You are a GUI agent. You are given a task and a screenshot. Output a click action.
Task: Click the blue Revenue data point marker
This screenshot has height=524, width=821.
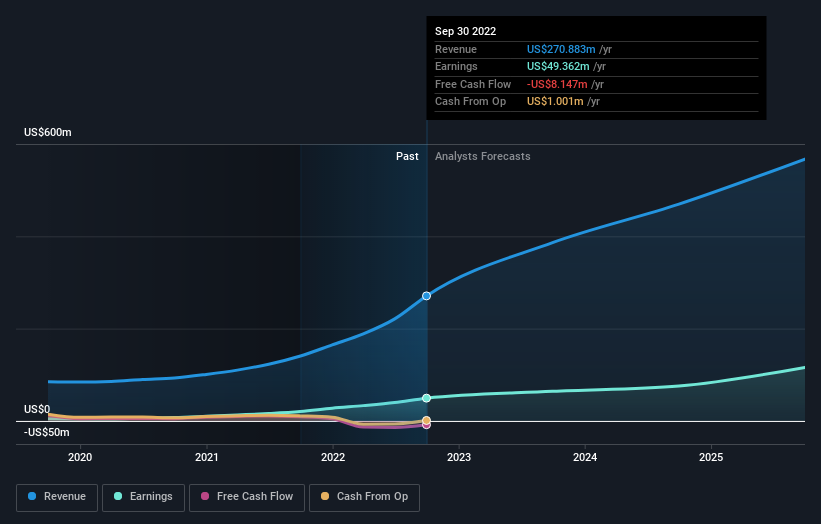click(x=426, y=296)
